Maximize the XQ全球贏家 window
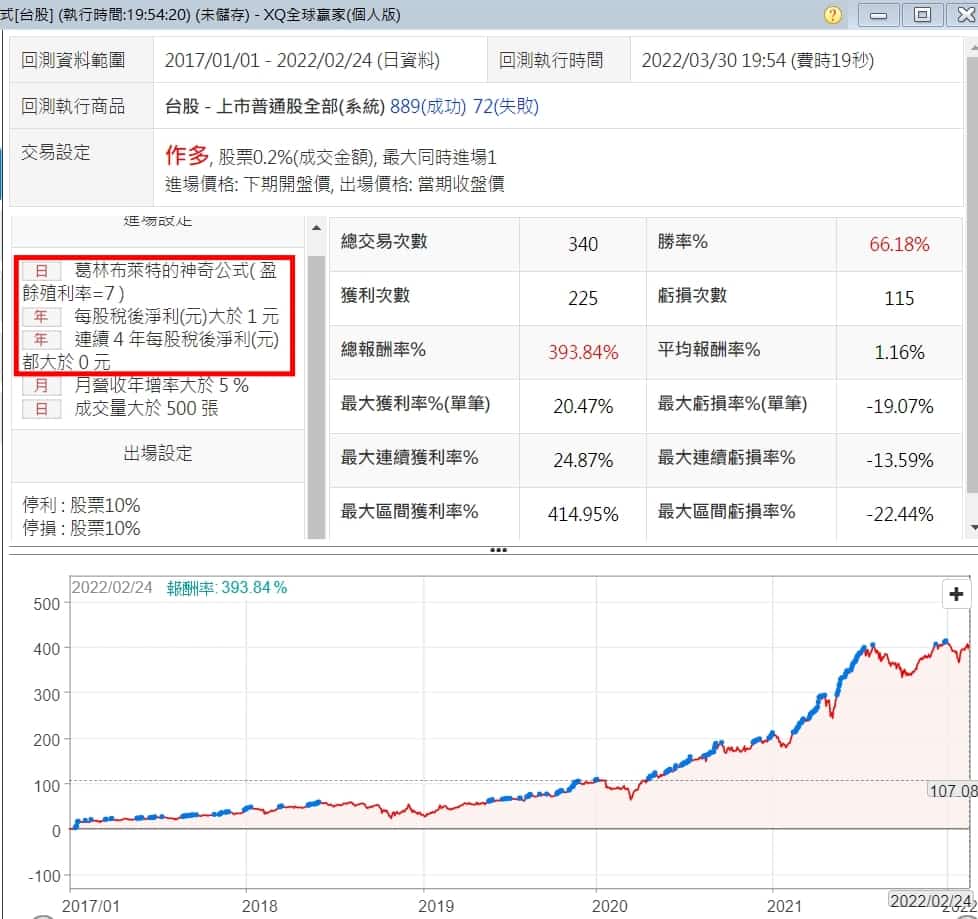Screen dimensions: 978x919 (x=922, y=15)
